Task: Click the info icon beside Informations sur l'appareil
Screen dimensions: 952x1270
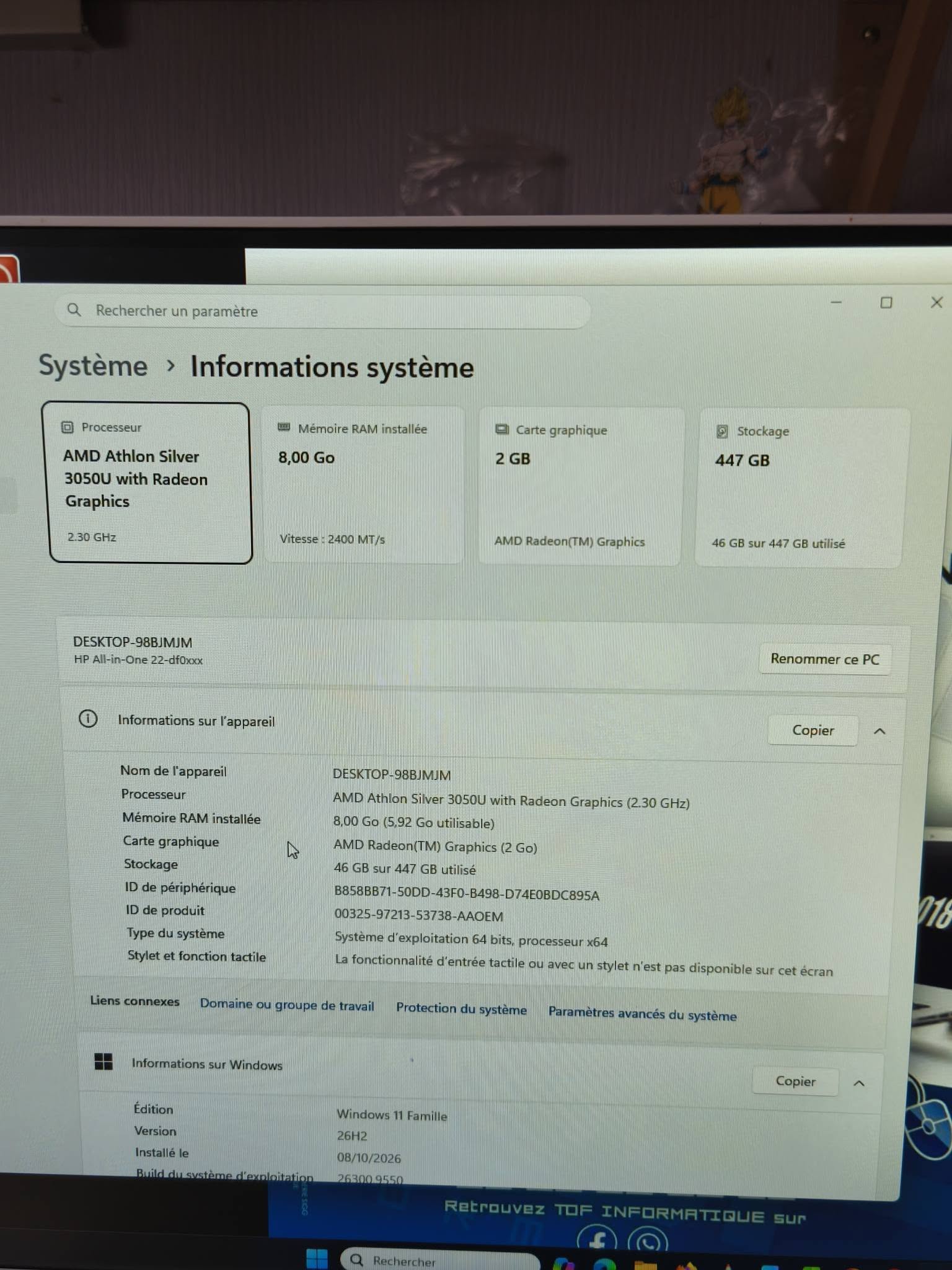Action: click(x=88, y=719)
